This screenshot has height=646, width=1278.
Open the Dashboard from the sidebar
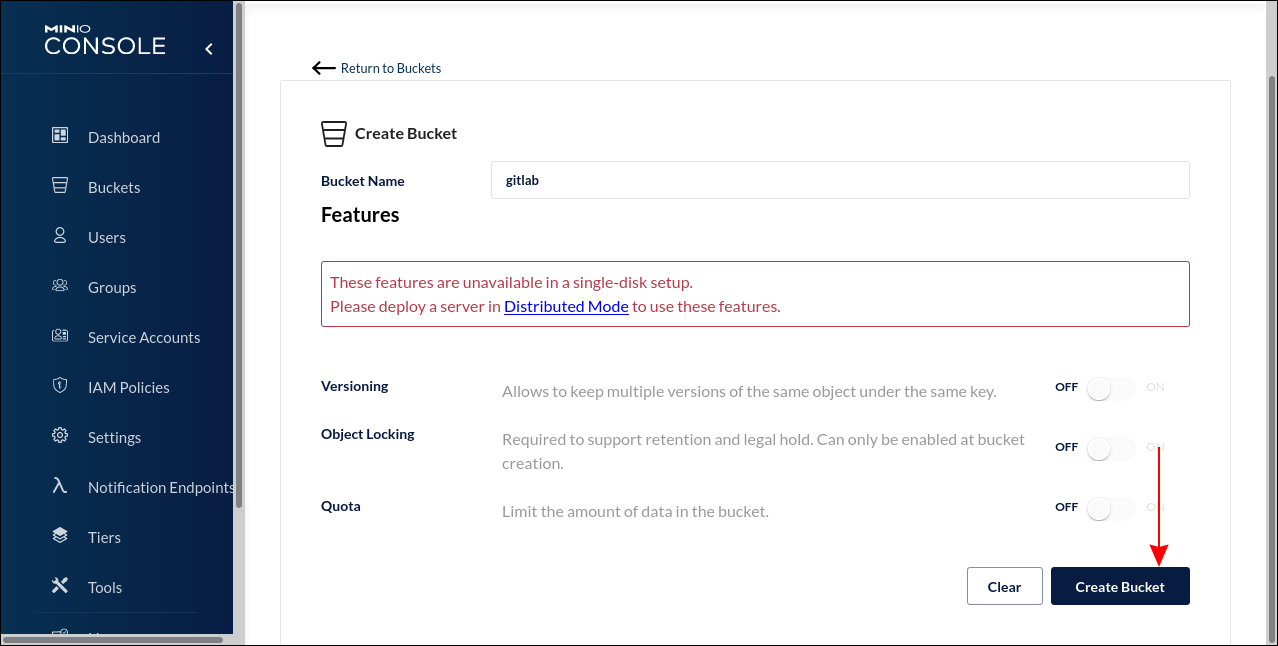click(123, 137)
